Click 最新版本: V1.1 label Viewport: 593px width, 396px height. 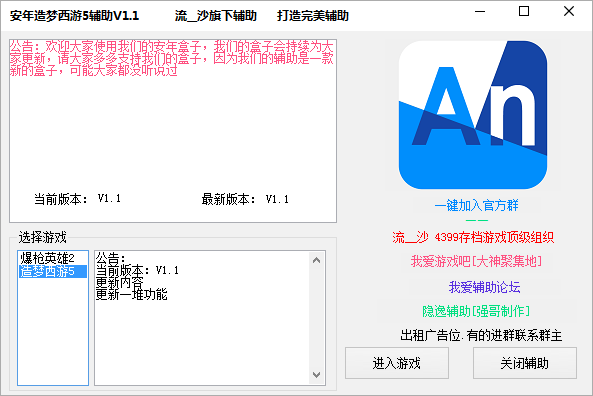245,199
